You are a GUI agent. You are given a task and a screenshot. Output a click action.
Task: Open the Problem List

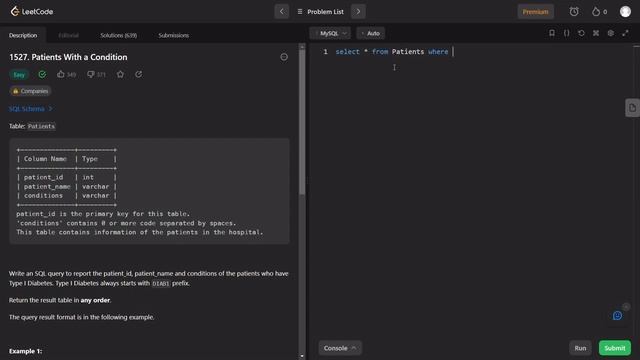click(x=321, y=12)
